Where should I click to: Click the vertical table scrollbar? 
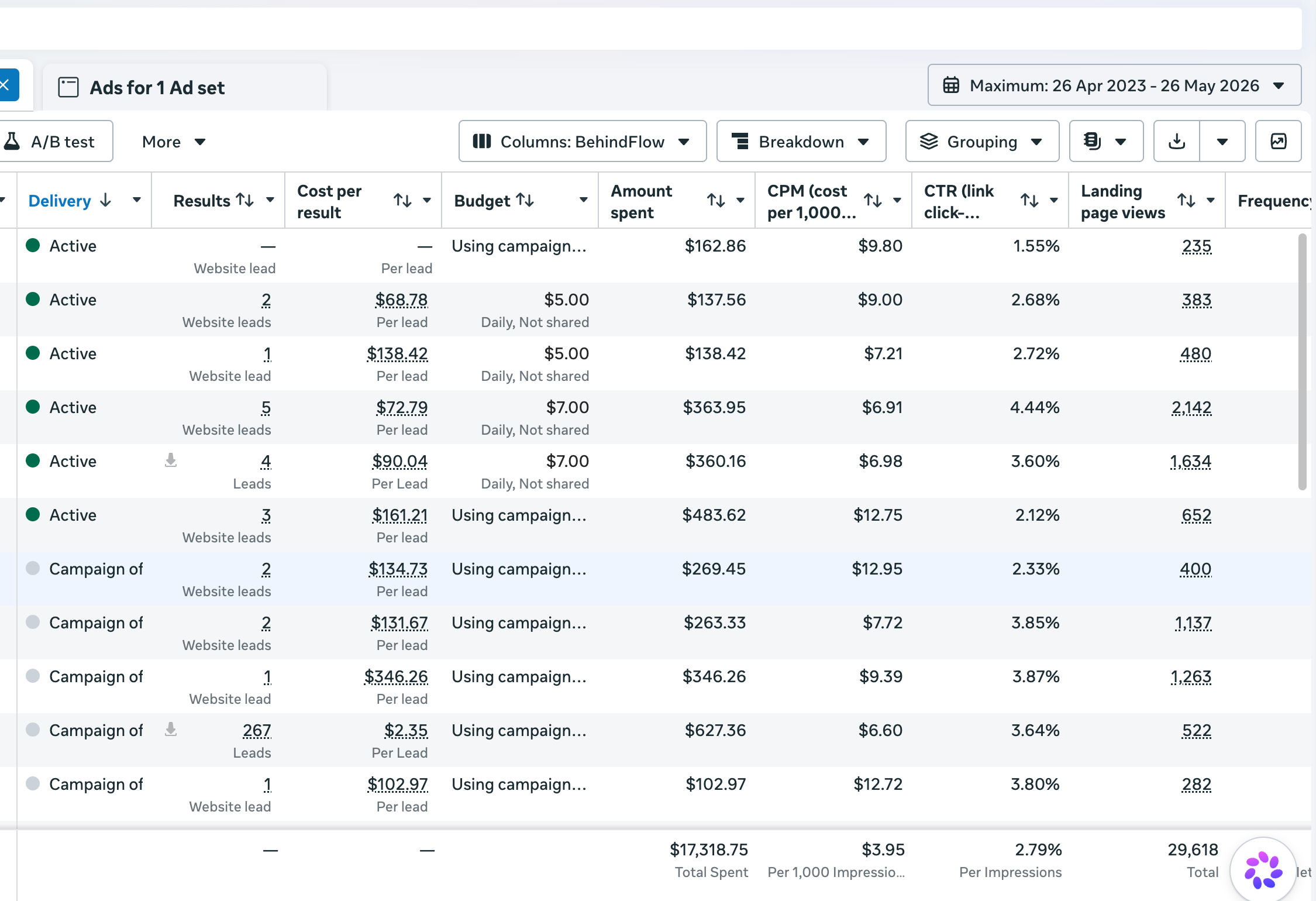click(1302, 362)
